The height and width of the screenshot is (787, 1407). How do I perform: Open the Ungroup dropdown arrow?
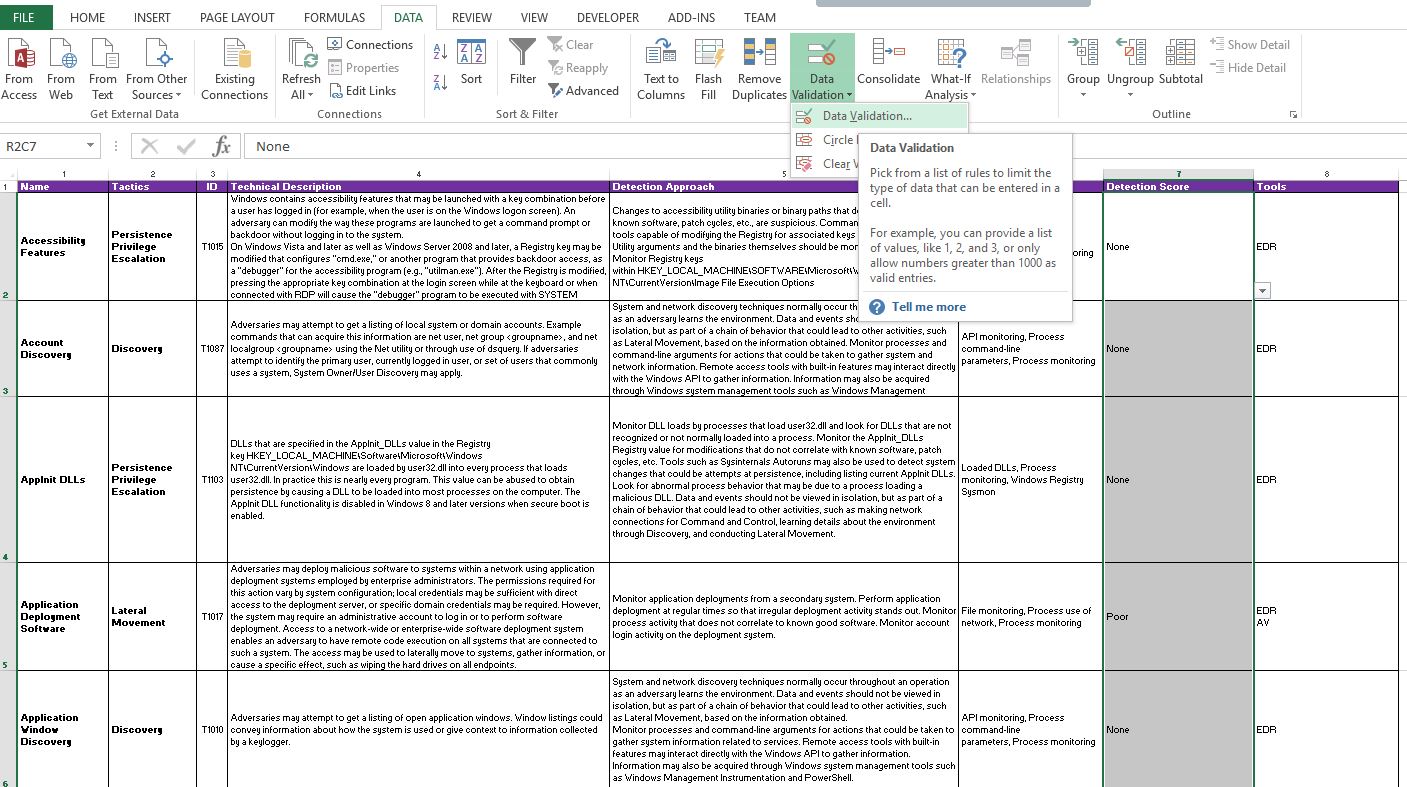coord(1130,96)
